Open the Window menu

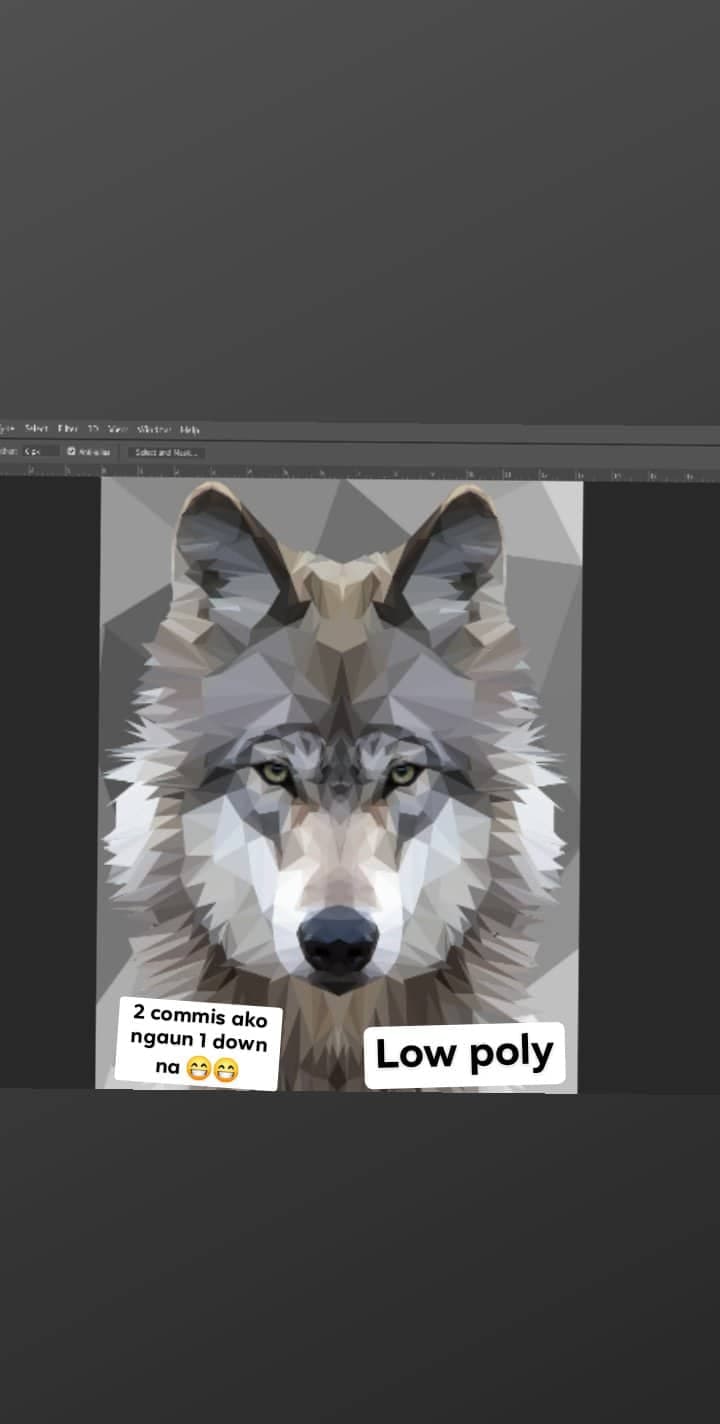coord(154,429)
